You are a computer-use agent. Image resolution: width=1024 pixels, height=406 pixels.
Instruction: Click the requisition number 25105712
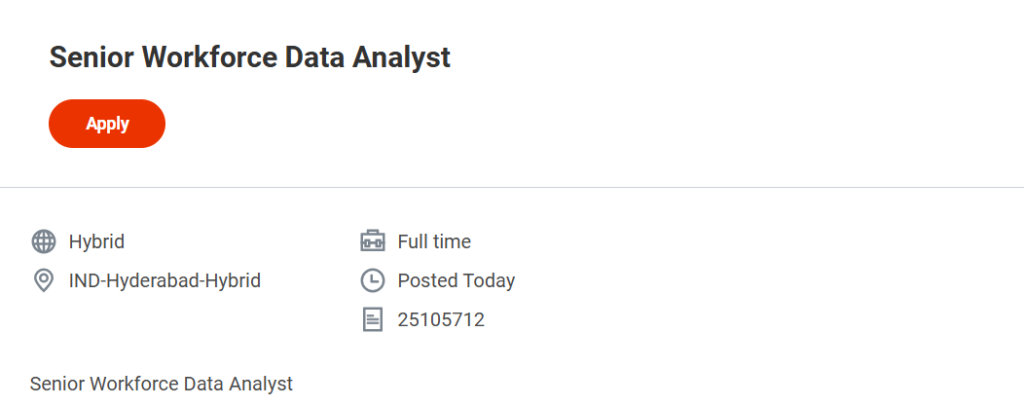(441, 320)
